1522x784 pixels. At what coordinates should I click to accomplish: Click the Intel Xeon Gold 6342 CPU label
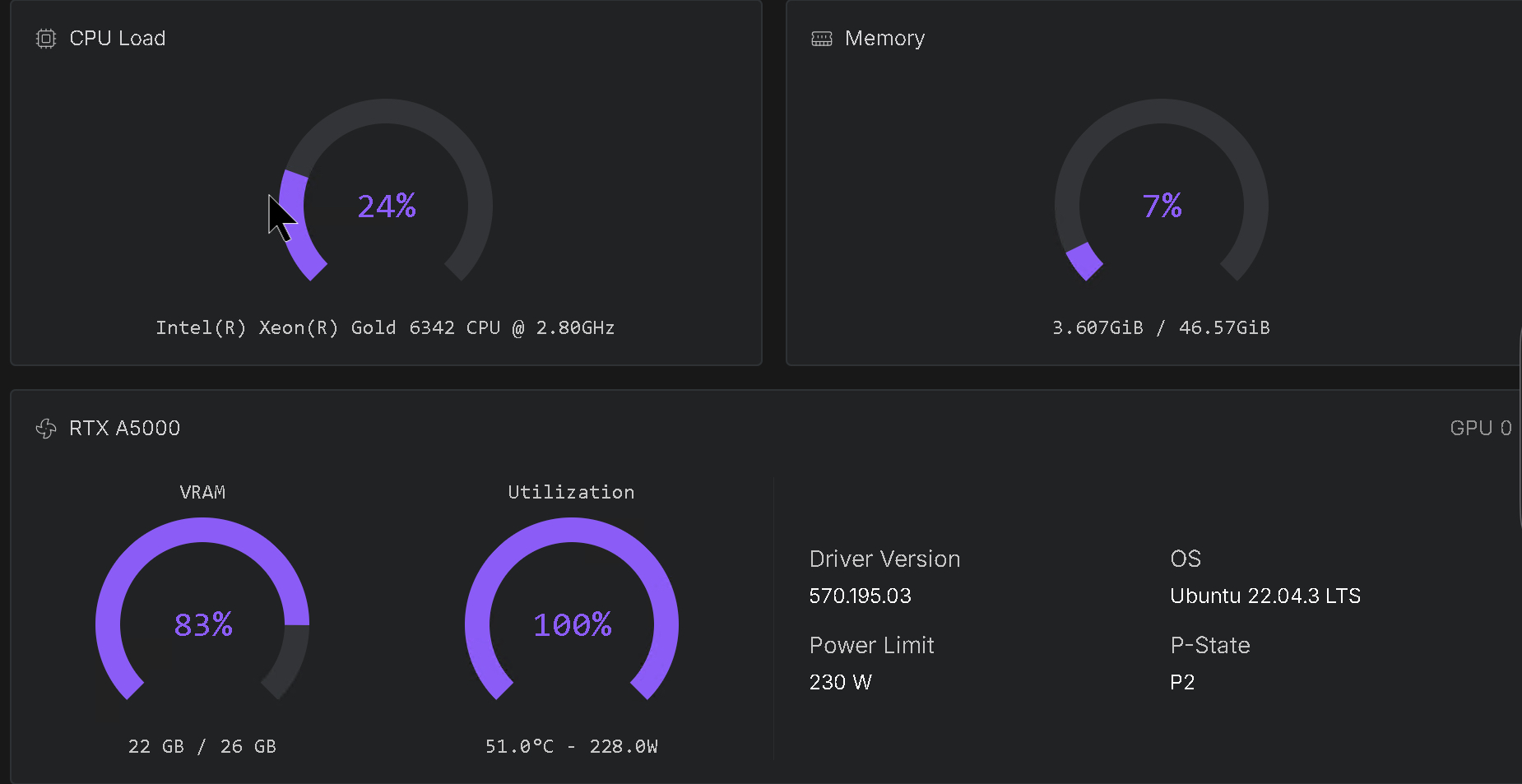[385, 327]
